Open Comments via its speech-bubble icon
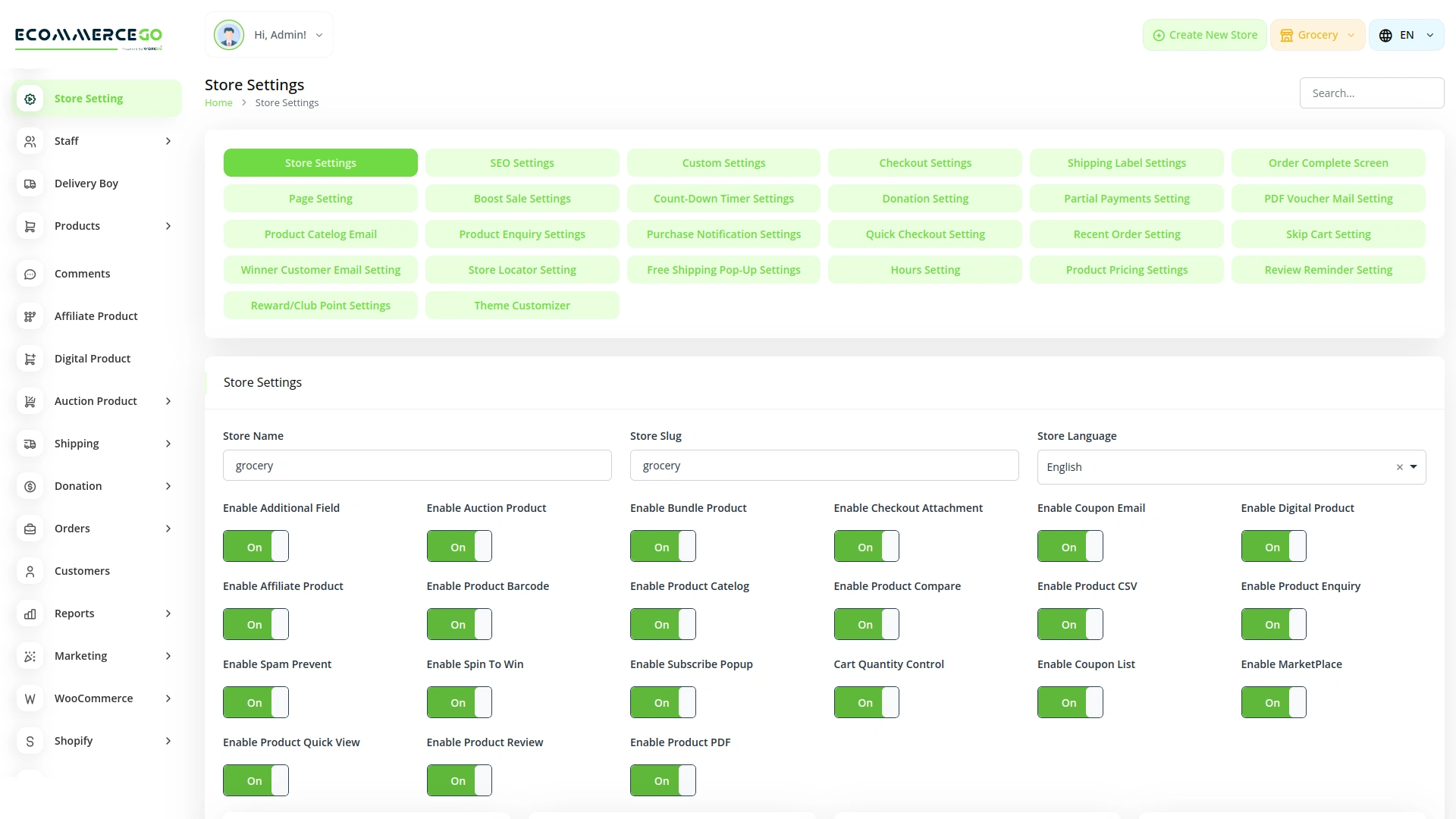This screenshot has height=819, width=1456. click(30, 274)
